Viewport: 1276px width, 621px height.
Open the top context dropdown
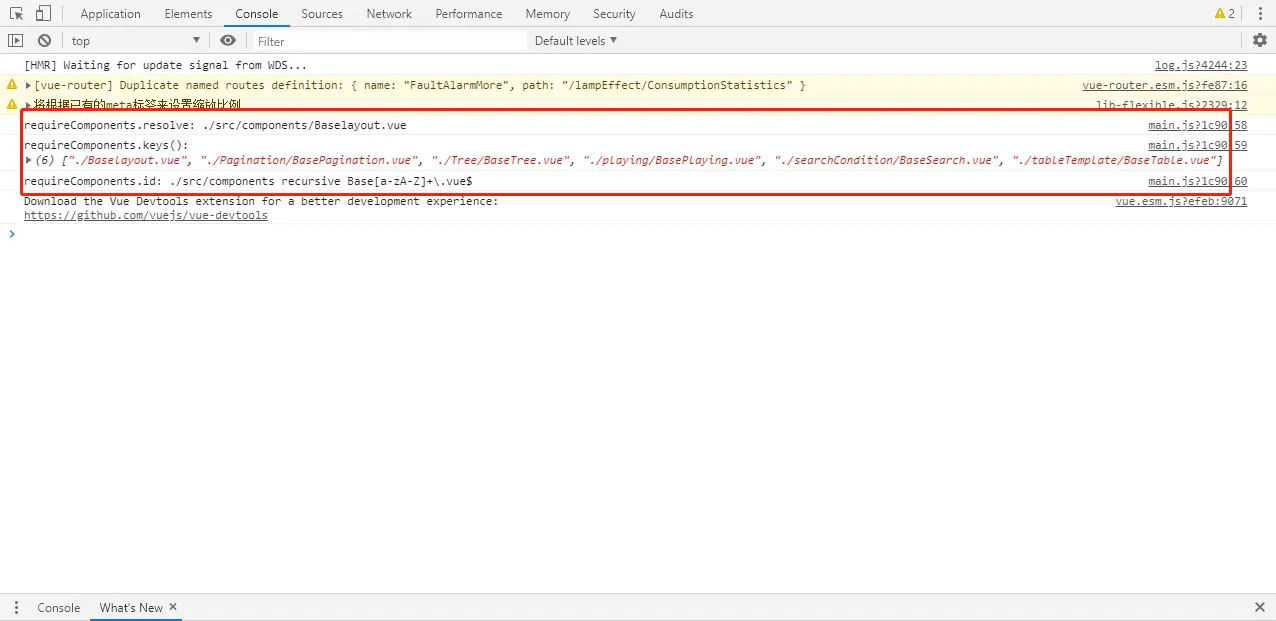point(136,41)
